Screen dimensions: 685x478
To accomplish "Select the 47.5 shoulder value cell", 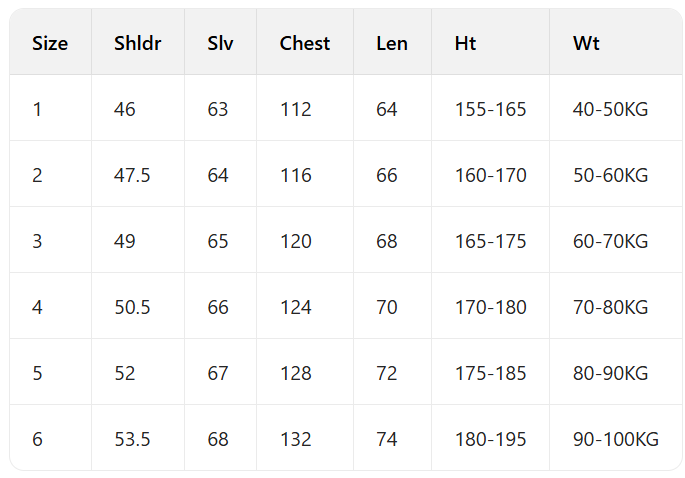I will pos(132,175).
